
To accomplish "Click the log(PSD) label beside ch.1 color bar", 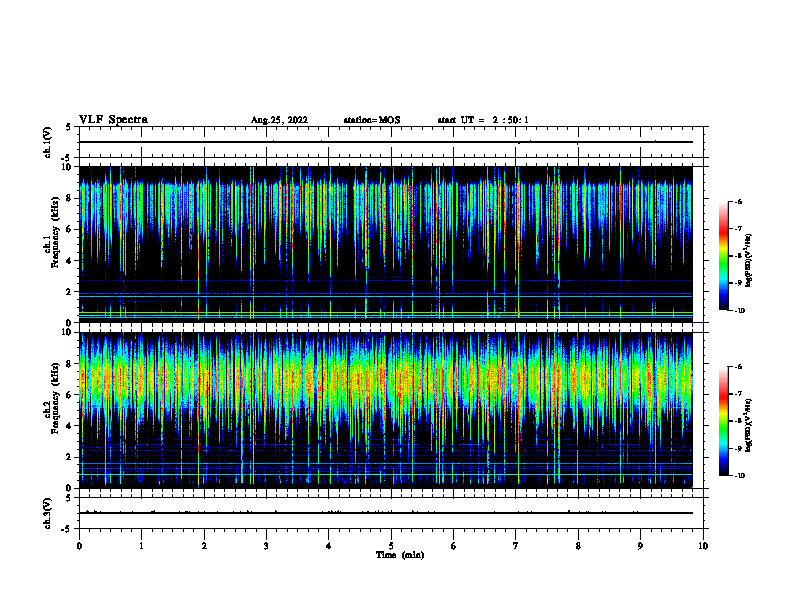I will (x=749, y=260).
